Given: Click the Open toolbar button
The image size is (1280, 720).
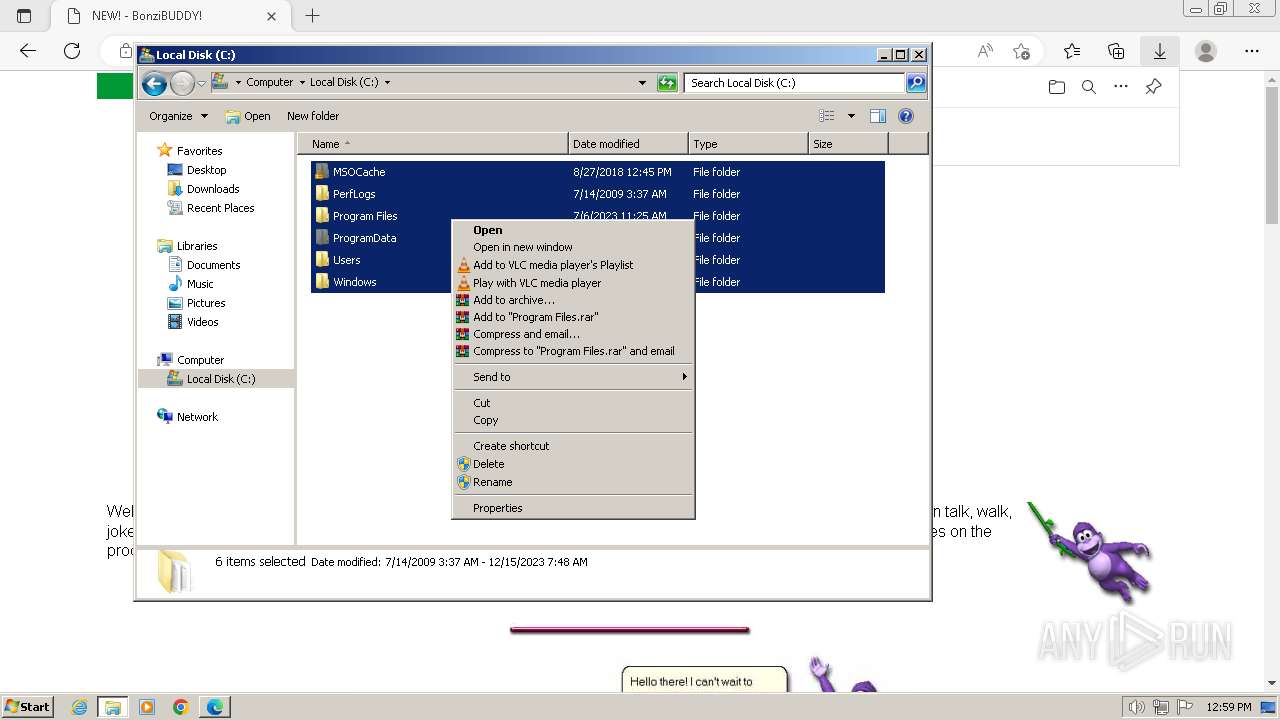Looking at the screenshot, I should pyautogui.click(x=248, y=116).
